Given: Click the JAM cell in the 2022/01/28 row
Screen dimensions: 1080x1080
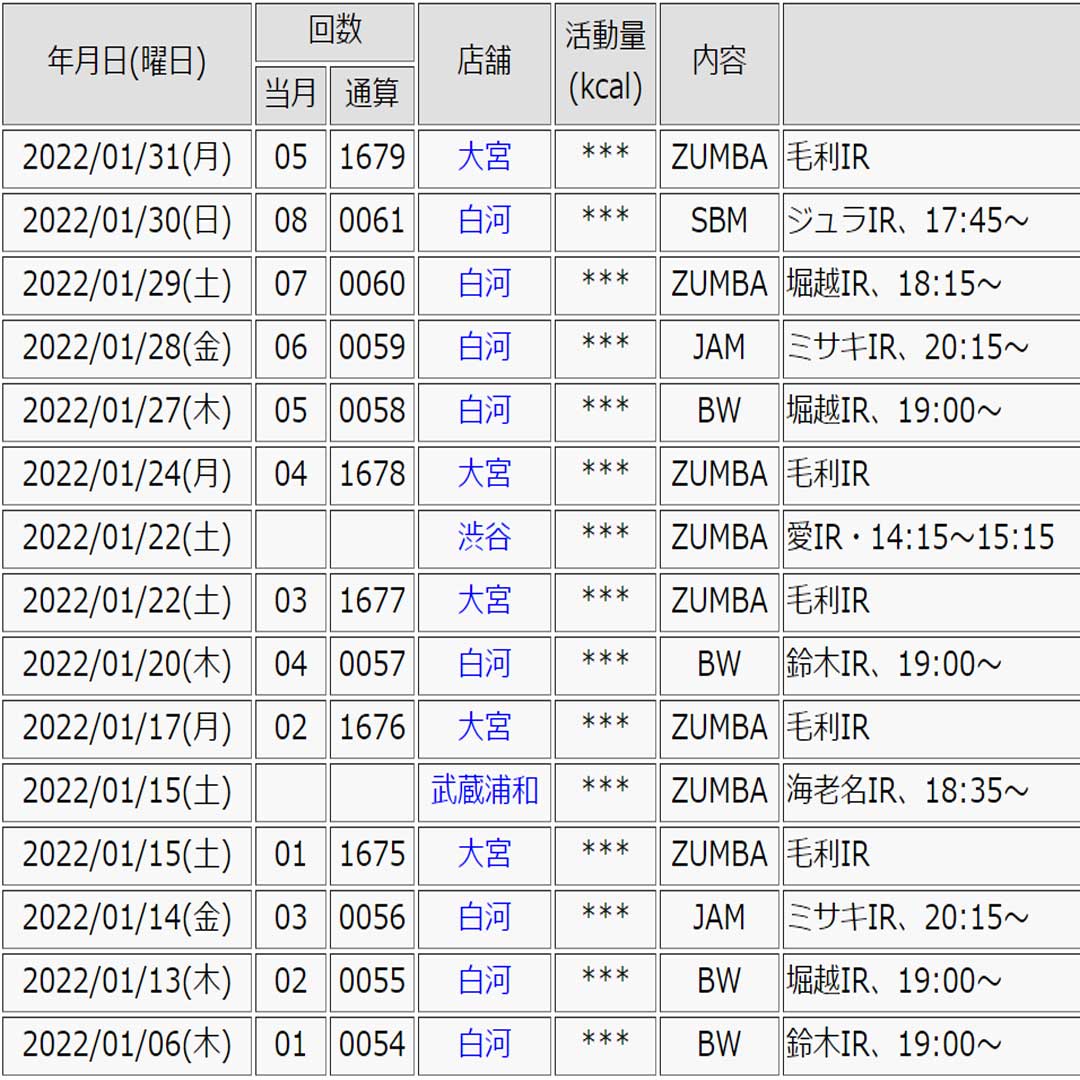Looking at the screenshot, I should pyautogui.click(x=719, y=349).
